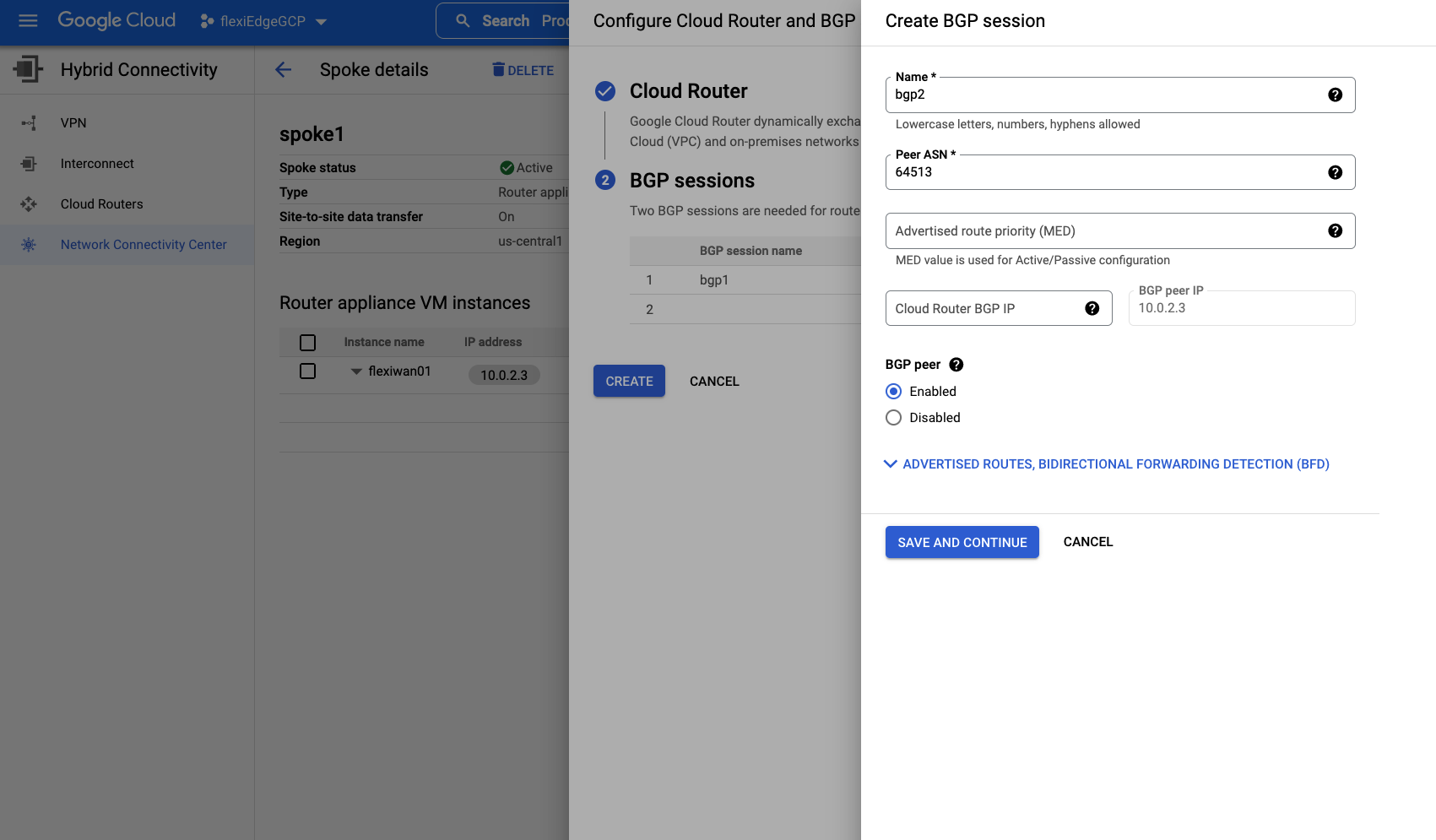Click the Hybrid Connectivity product icon
The width and height of the screenshot is (1436, 840).
point(28,69)
